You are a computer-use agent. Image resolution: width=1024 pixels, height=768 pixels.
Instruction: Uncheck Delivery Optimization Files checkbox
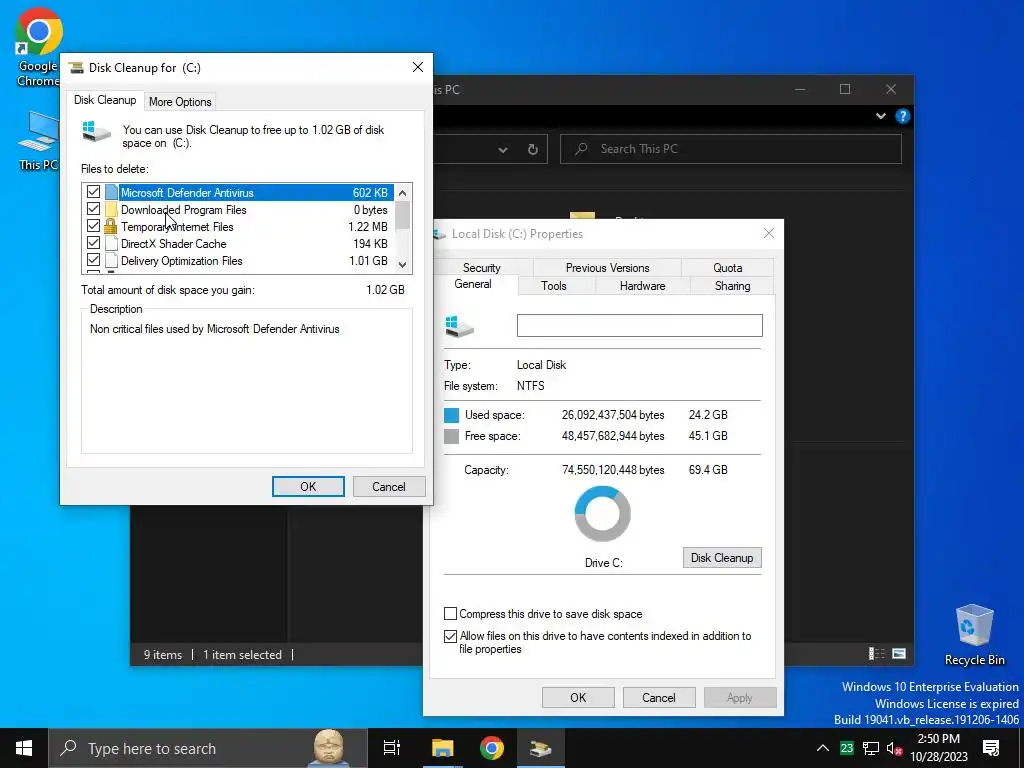(x=93, y=260)
